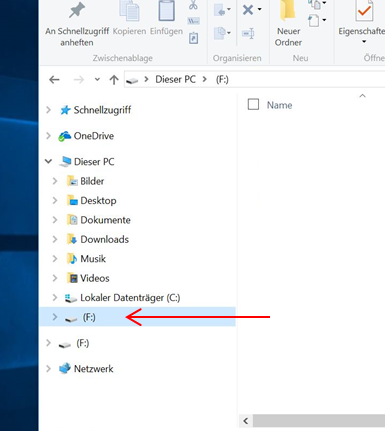Expand Lokaler Datenträger (C:) node
The width and height of the screenshot is (385, 431).
tap(55, 297)
